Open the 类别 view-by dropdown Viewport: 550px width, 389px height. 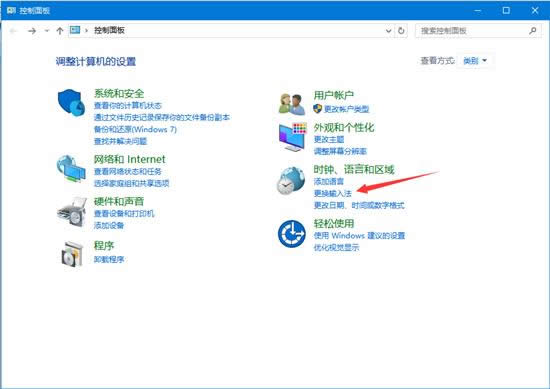475,61
